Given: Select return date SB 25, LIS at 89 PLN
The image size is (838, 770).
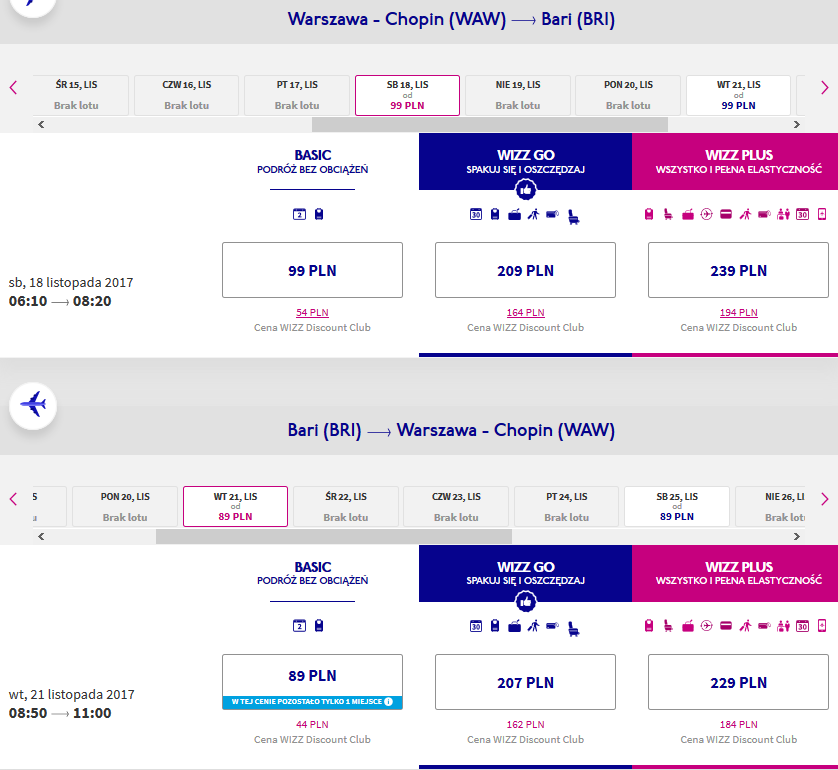Looking at the screenshot, I should 677,507.
